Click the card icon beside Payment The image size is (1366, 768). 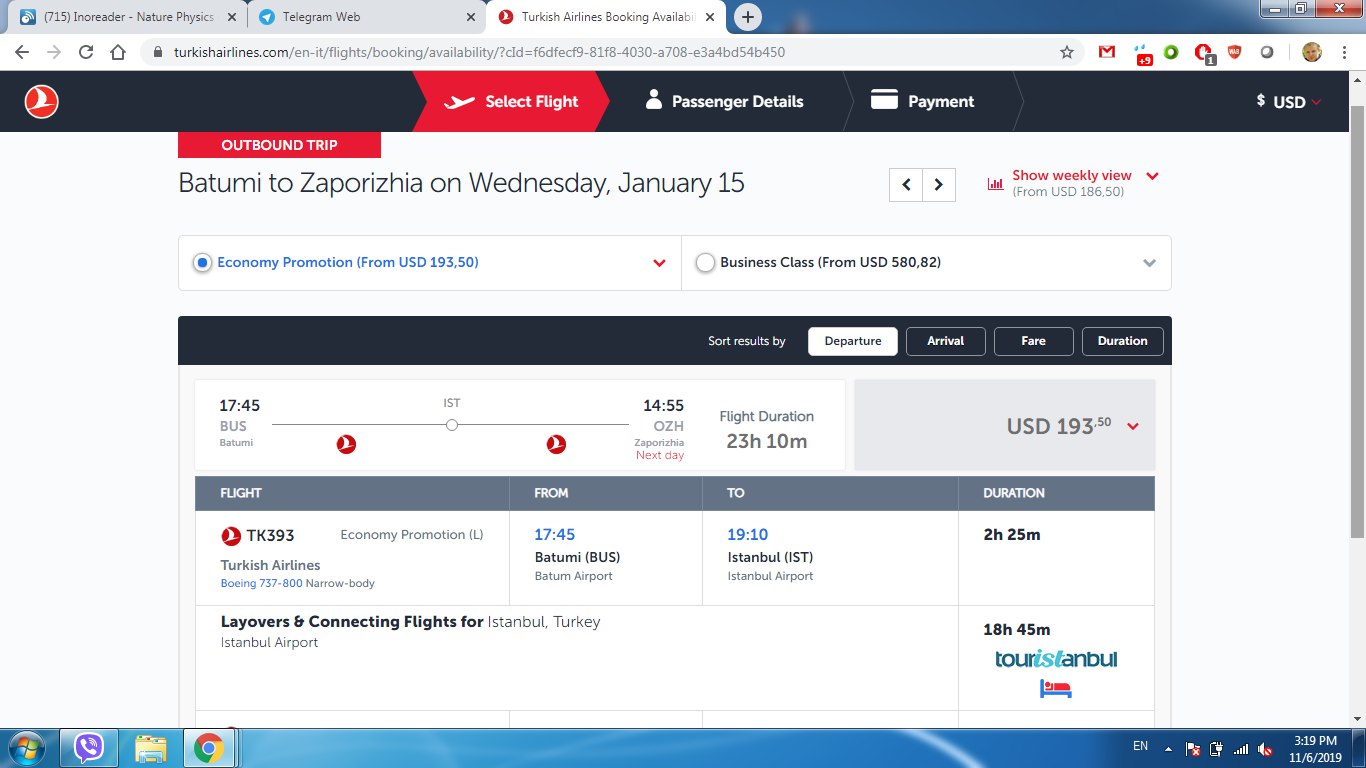[x=883, y=100]
